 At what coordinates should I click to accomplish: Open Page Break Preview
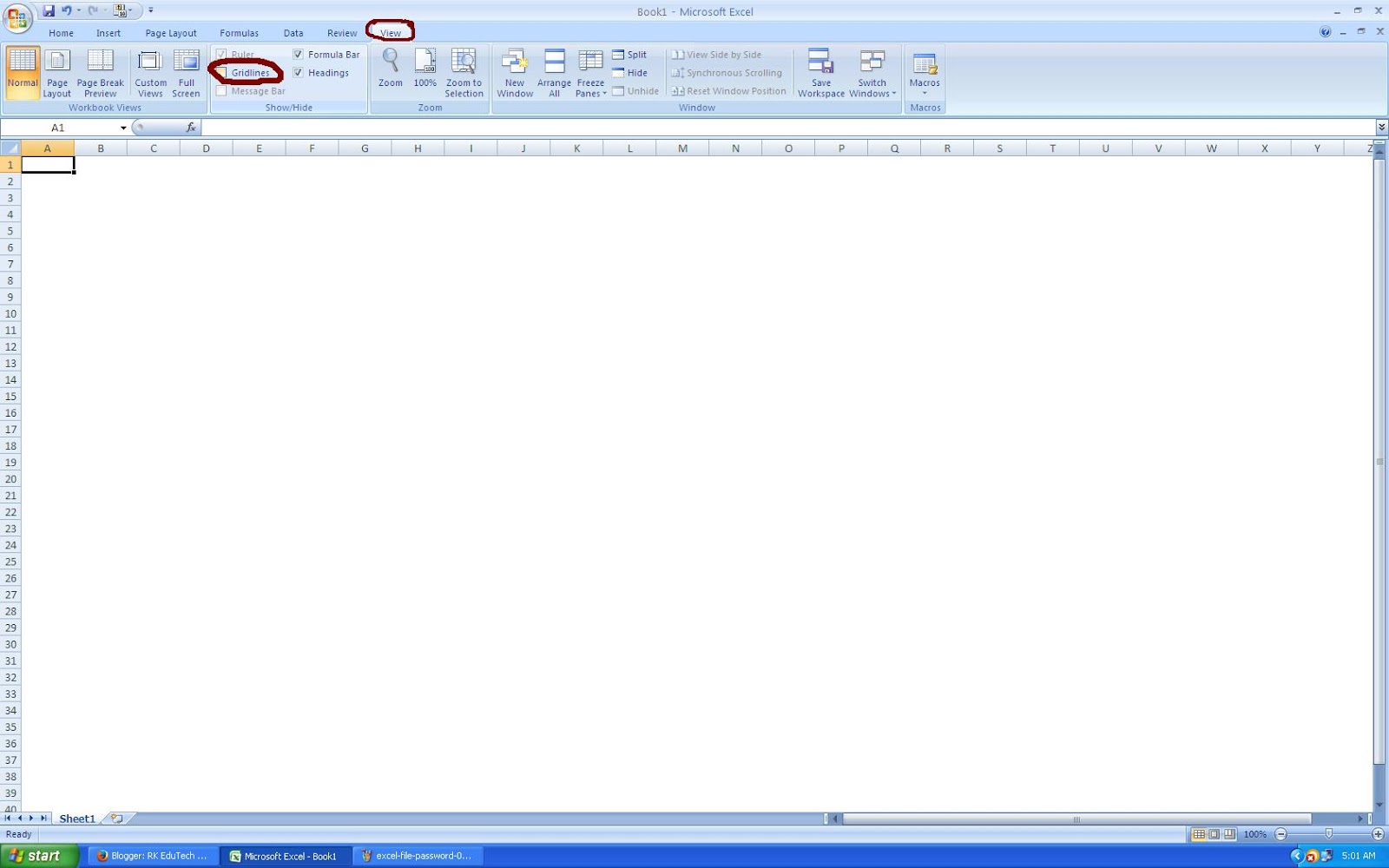click(100, 72)
